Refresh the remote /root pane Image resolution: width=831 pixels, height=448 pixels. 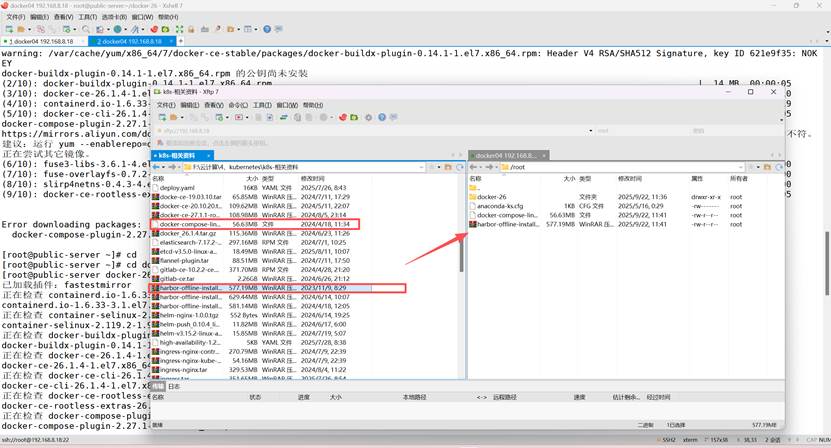point(779,167)
